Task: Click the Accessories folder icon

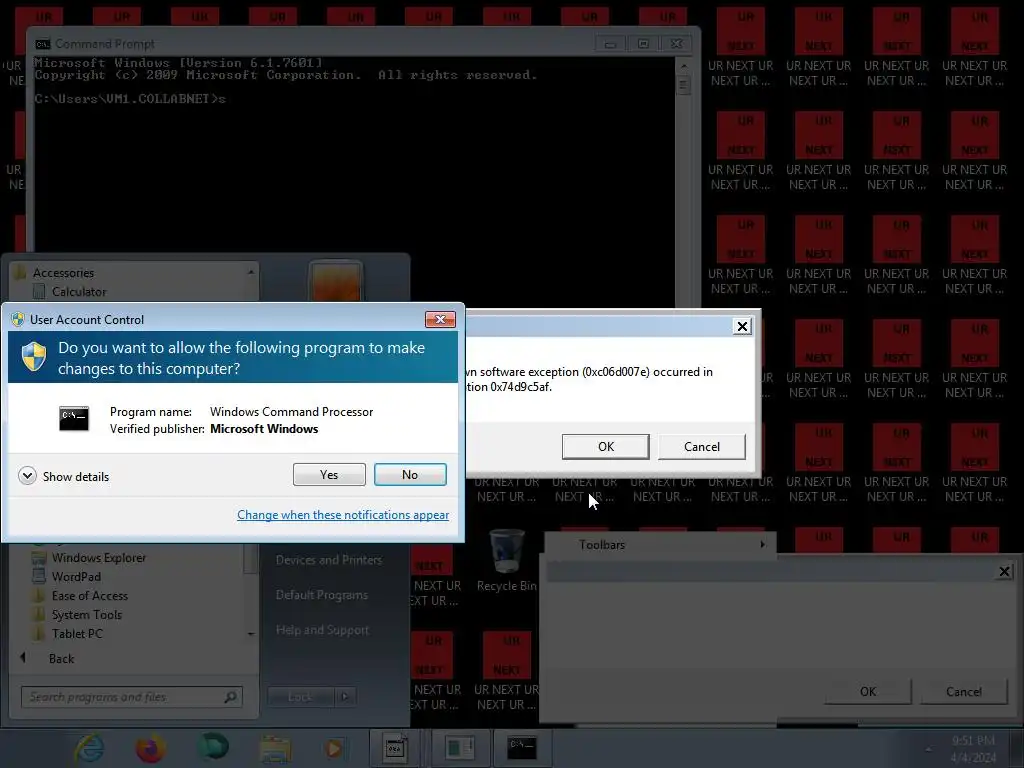Action: point(20,272)
